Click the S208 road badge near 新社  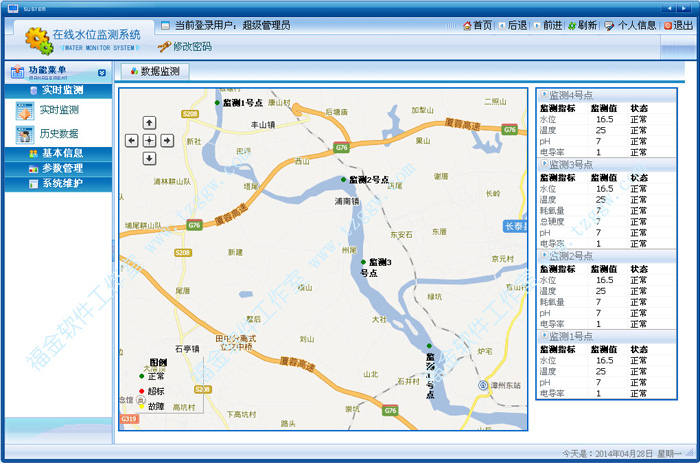coord(190,114)
